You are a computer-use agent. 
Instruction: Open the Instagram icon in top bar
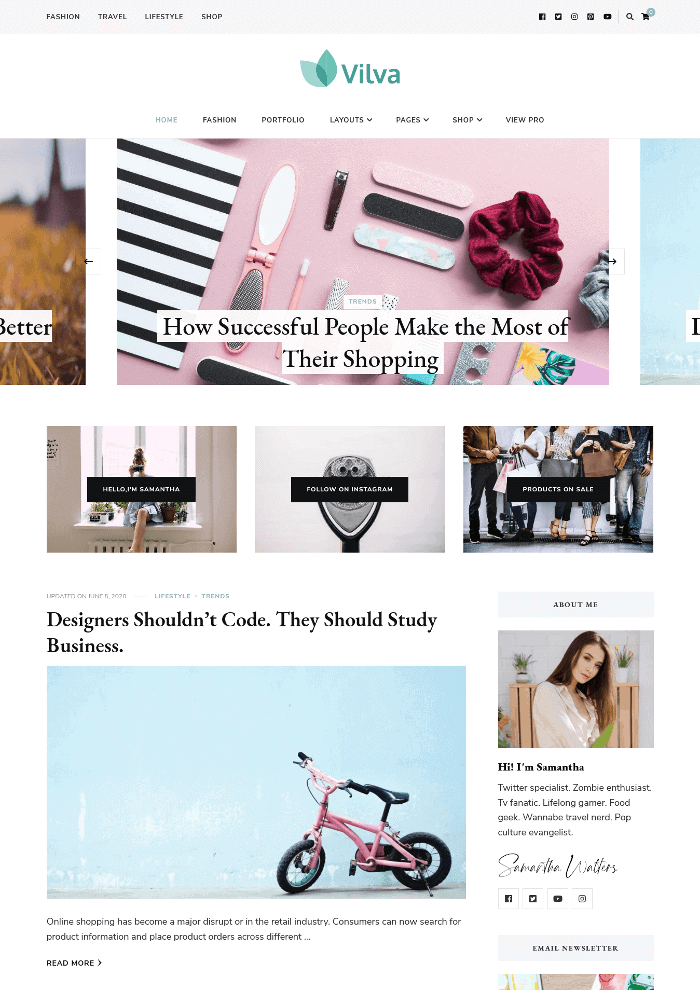tap(574, 17)
